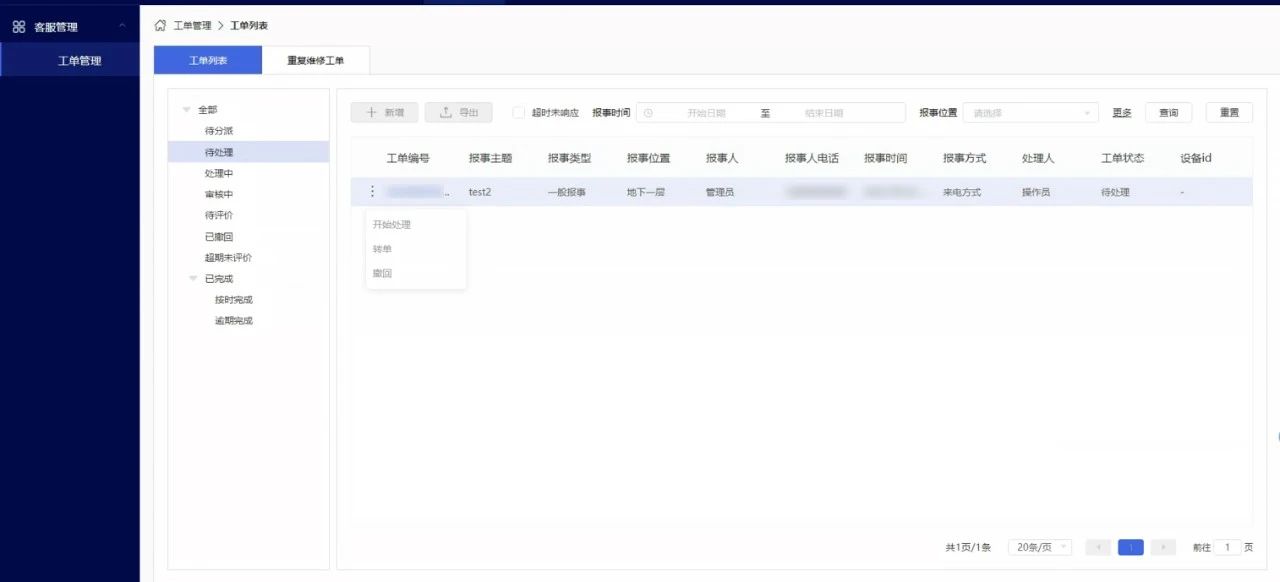Switch to the 重复维修工单 tab
The width and height of the screenshot is (1280, 582).
(x=316, y=60)
